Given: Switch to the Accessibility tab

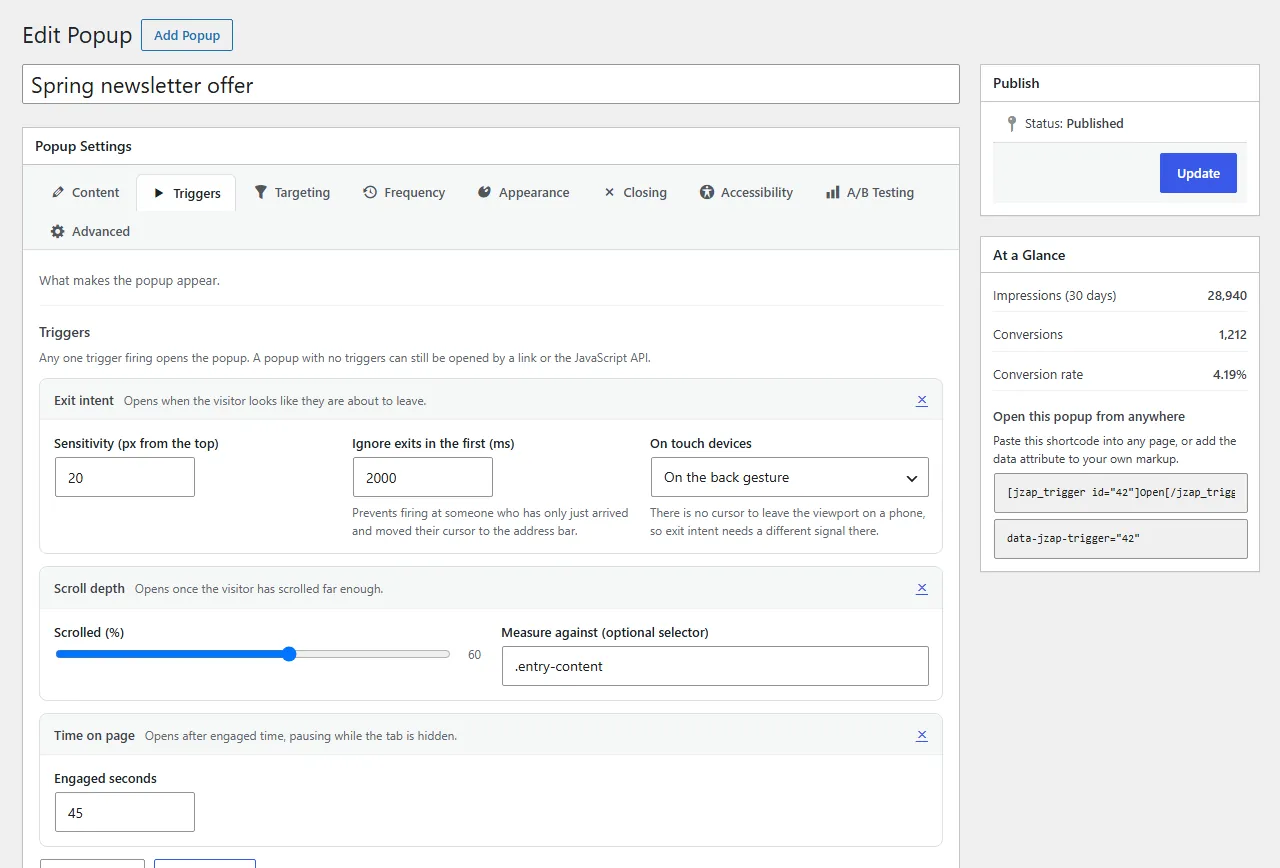Looking at the screenshot, I should [746, 192].
